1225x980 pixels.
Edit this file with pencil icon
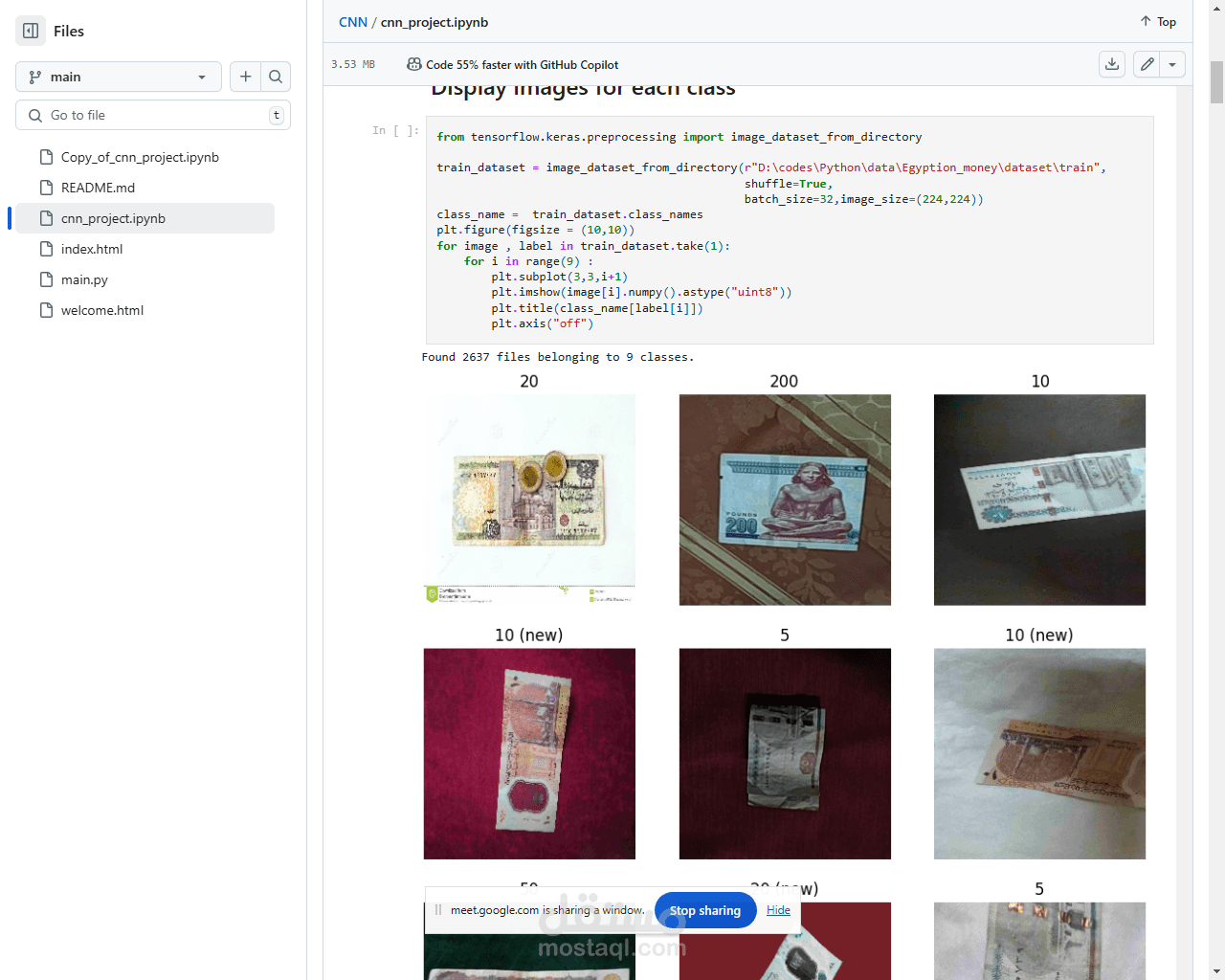pos(1147,64)
